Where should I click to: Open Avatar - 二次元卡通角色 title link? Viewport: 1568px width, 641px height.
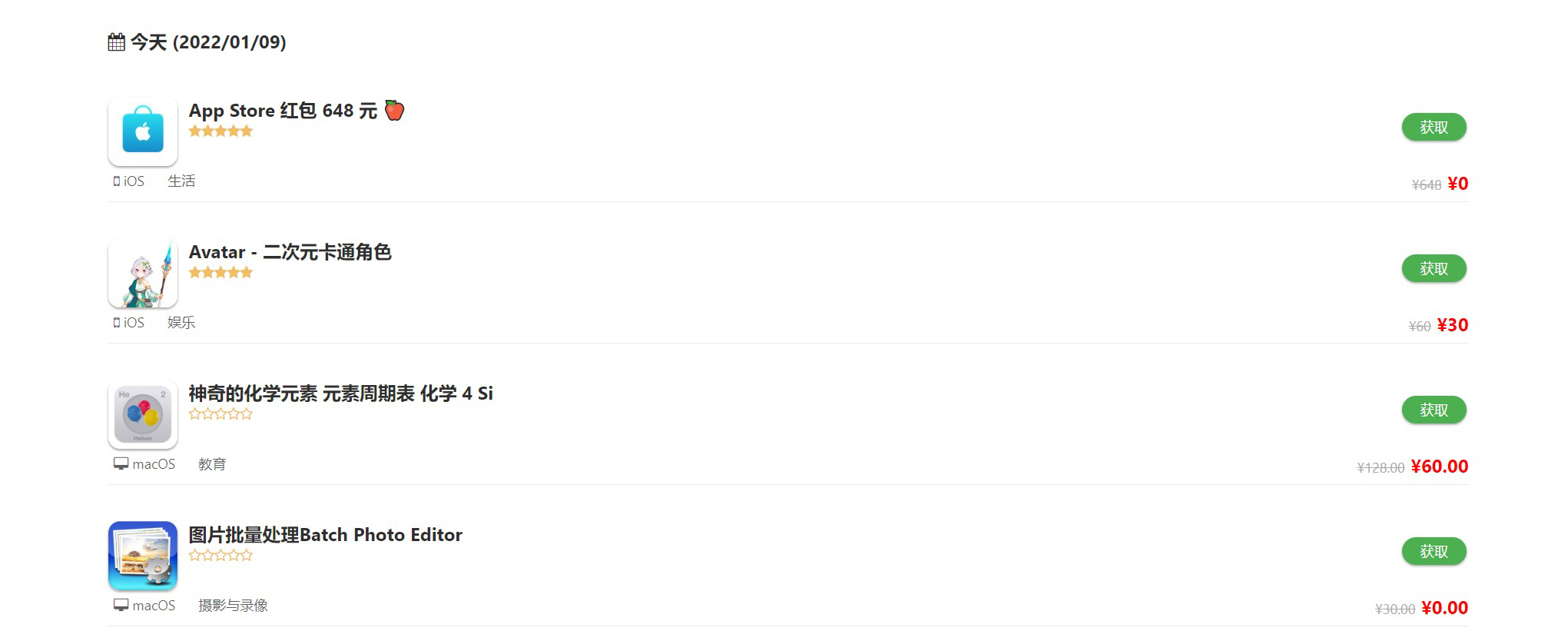[290, 252]
